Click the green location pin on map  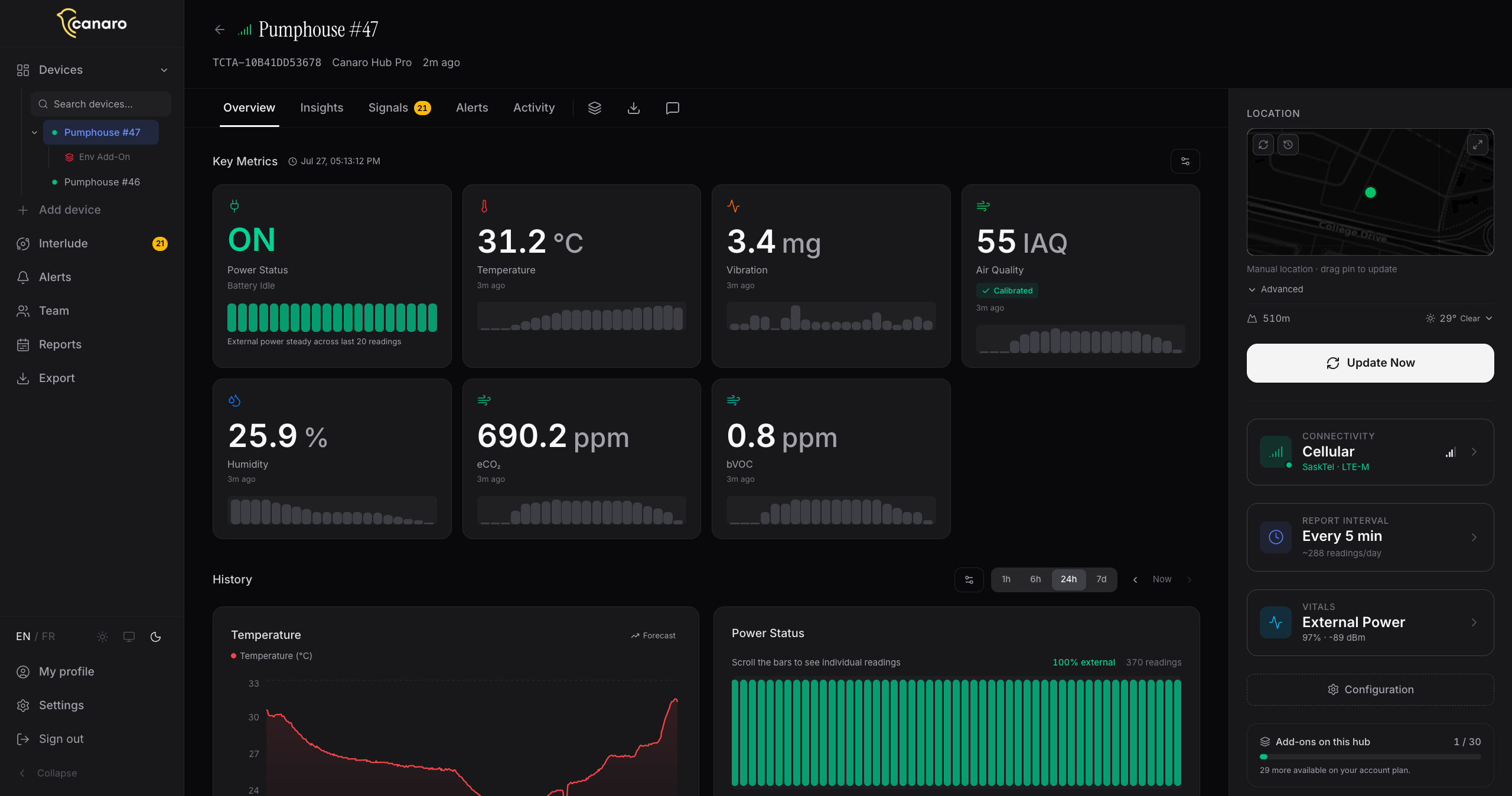tap(1370, 193)
